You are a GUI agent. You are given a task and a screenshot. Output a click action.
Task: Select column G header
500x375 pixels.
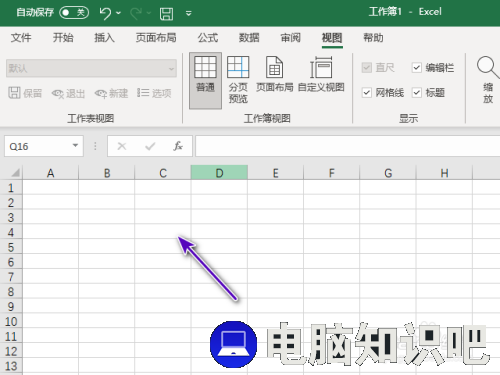(x=388, y=173)
